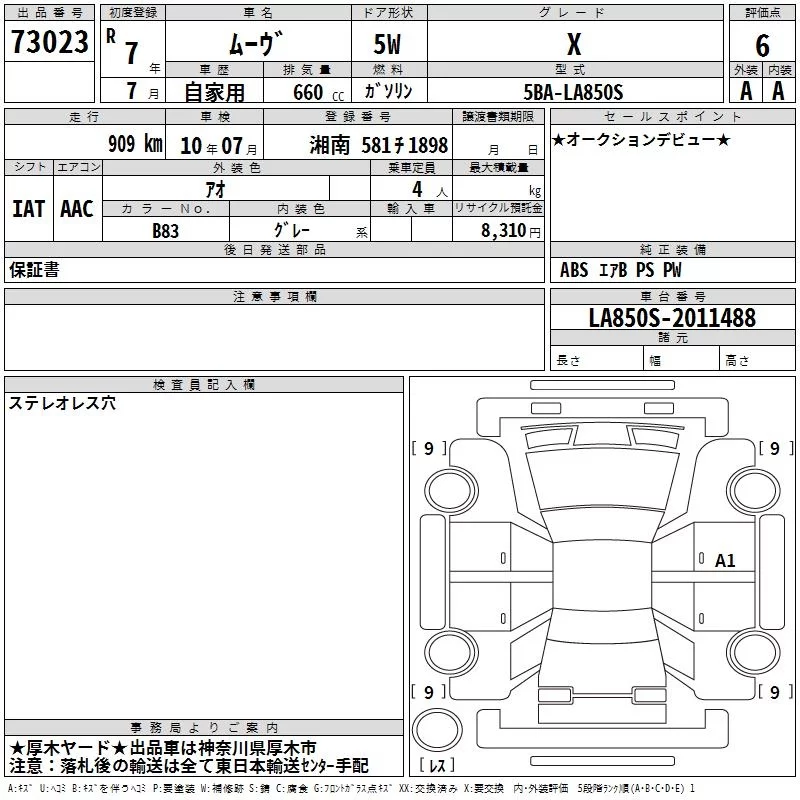The width and height of the screenshot is (800, 800).
Task: Click the 最大積載量 kg field
Action: click(498, 189)
